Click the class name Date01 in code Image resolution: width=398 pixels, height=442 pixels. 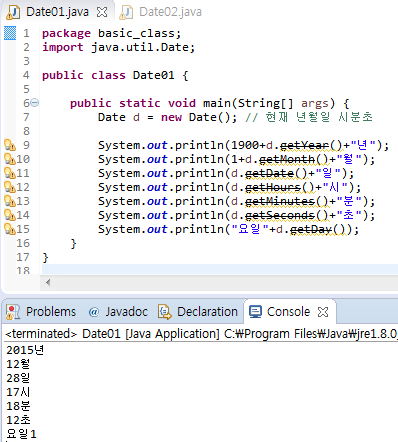click(x=153, y=75)
